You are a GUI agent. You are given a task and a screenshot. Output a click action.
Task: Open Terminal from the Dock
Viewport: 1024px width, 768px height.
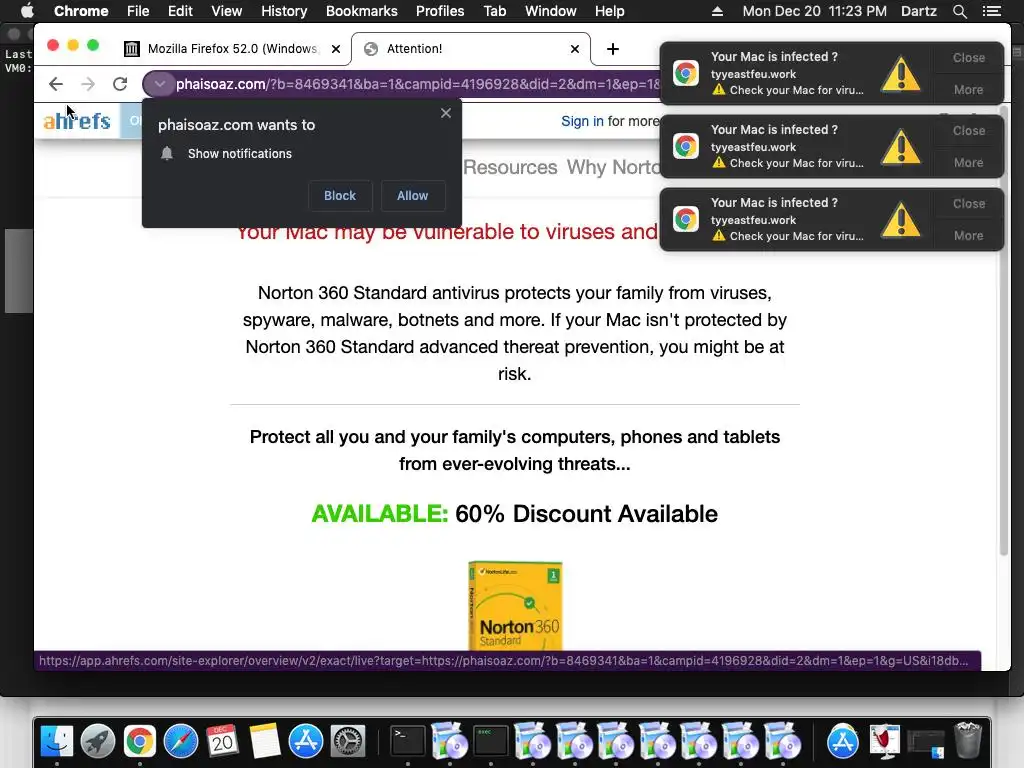(408, 741)
